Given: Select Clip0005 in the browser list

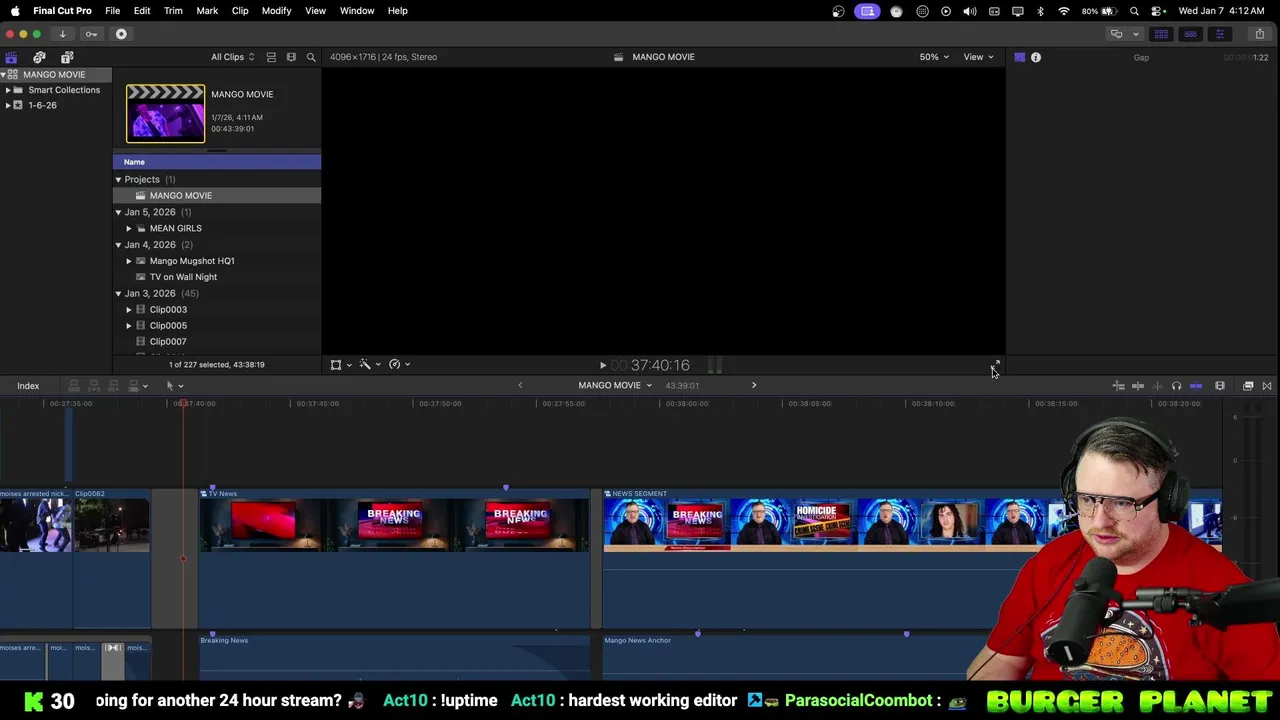Looking at the screenshot, I should (x=216, y=326).
